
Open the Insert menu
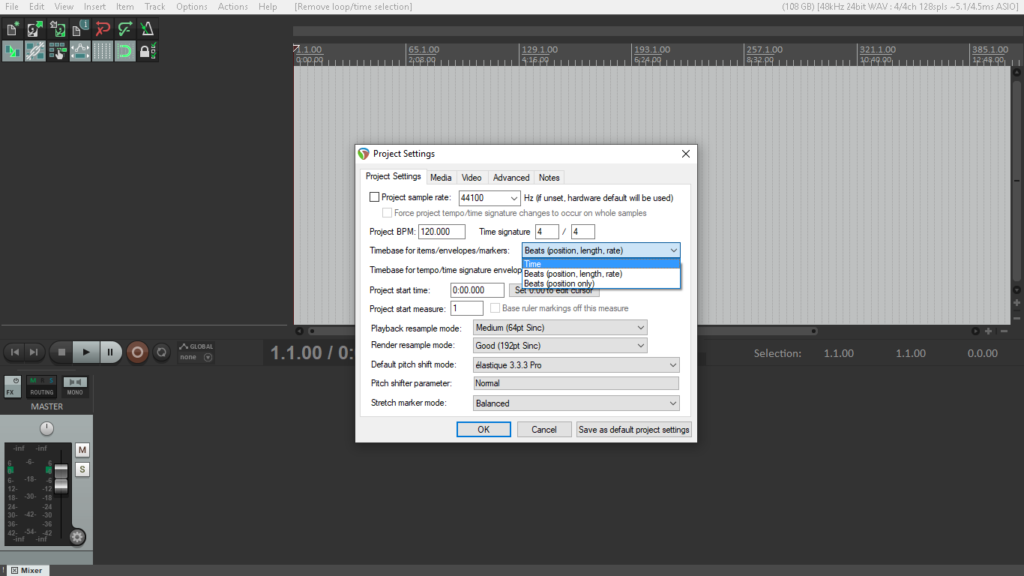pos(95,7)
